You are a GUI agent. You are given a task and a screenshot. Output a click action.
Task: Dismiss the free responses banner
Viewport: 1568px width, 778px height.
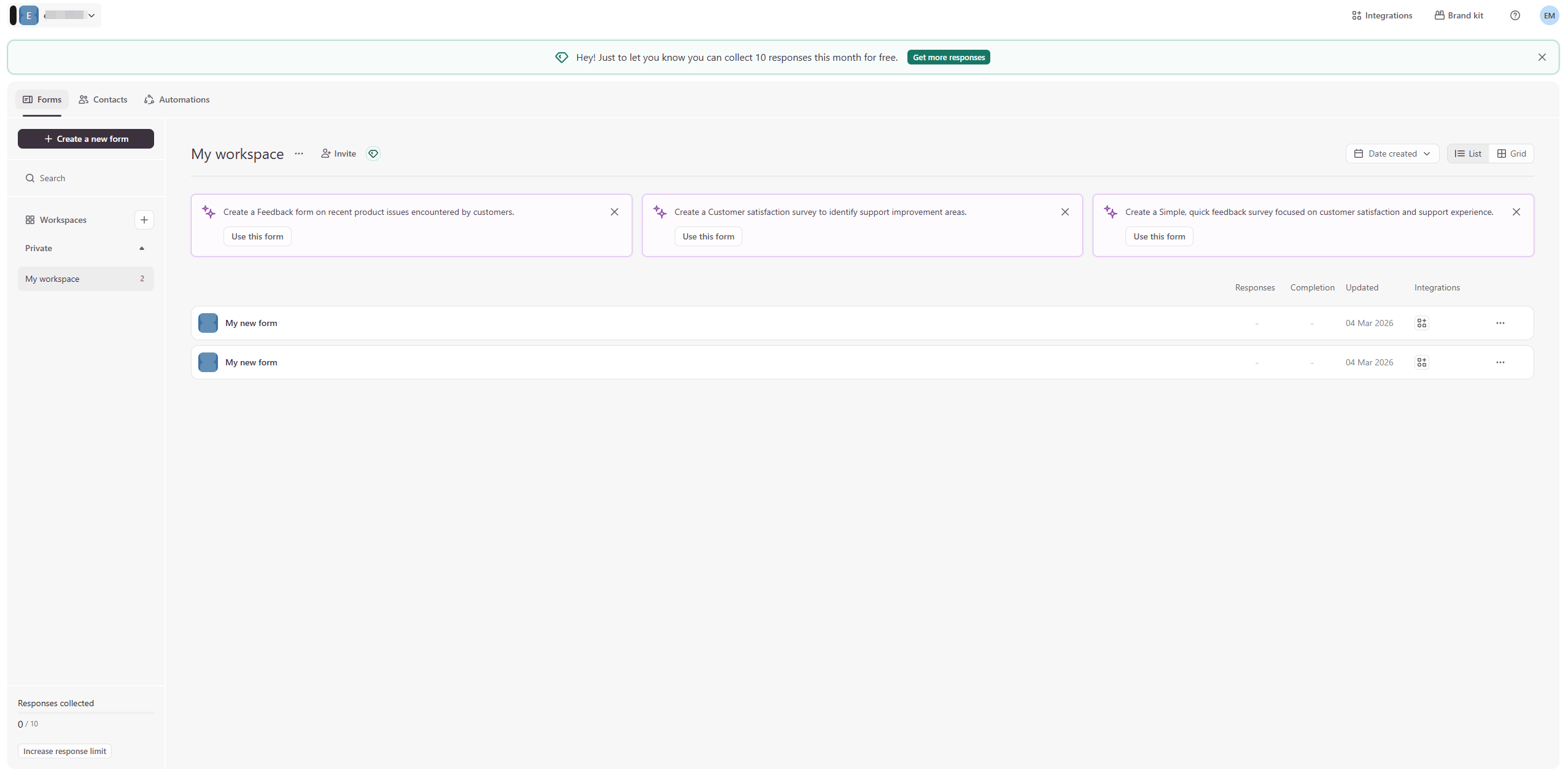pyautogui.click(x=1542, y=57)
